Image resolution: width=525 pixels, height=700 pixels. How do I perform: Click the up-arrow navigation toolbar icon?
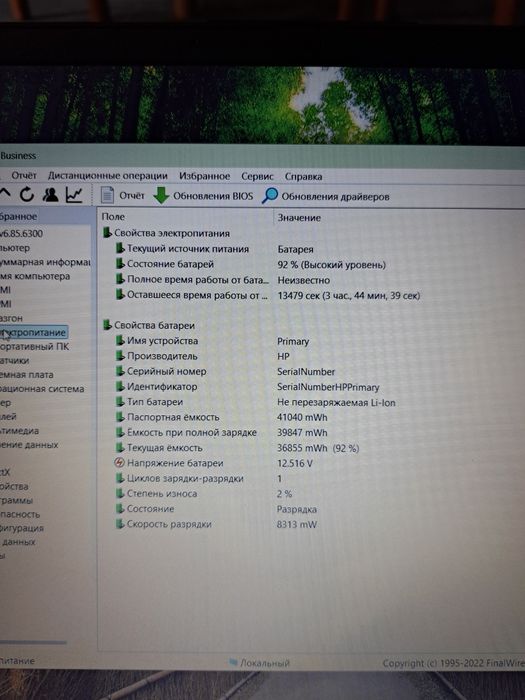click(5, 194)
